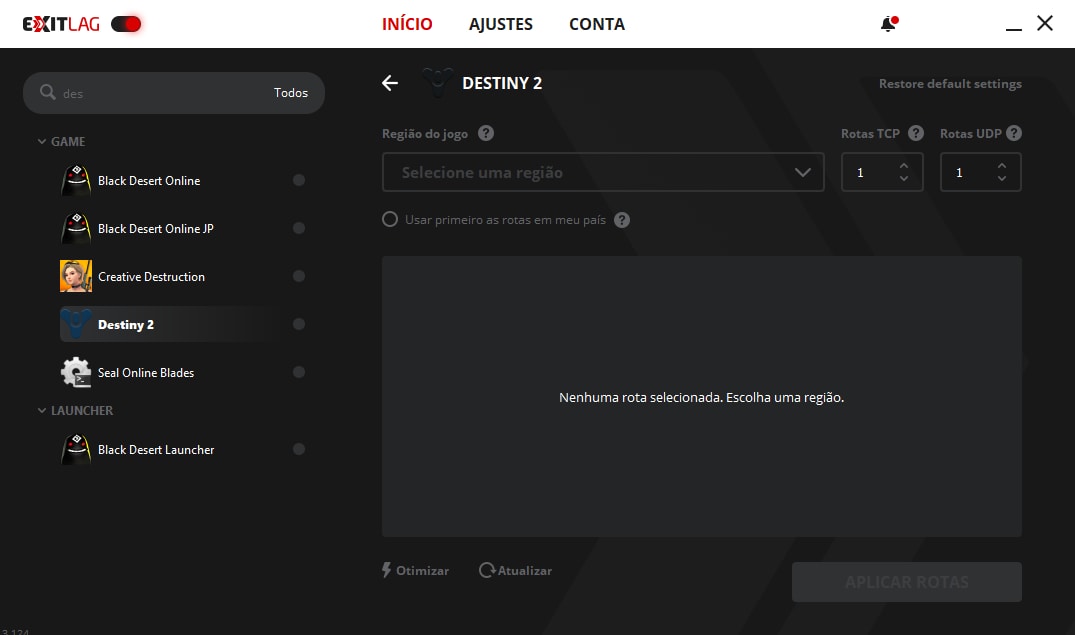Image resolution: width=1075 pixels, height=635 pixels.
Task: Click the notification bell icon
Action: click(887, 24)
